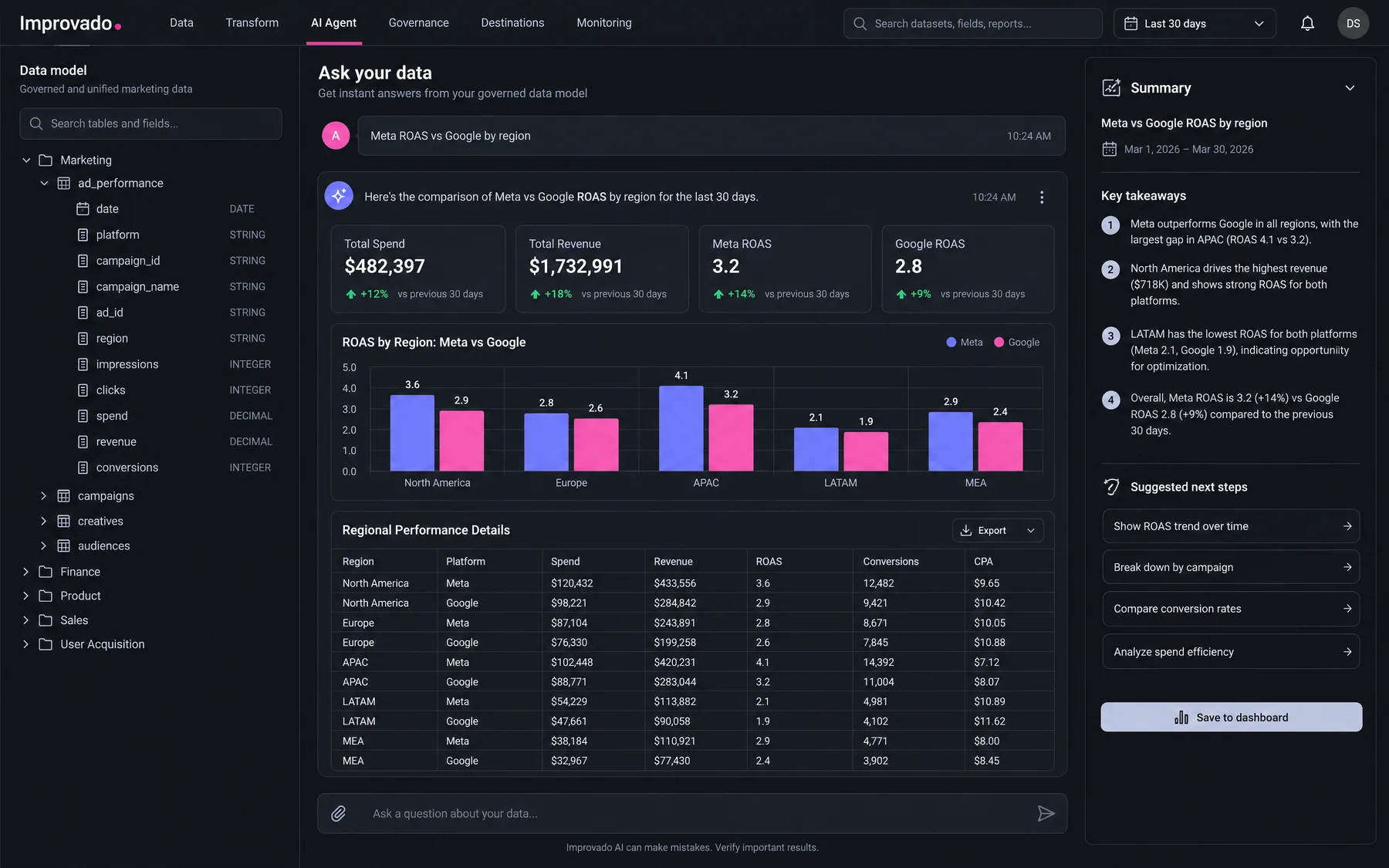Click the Suggested next steps icon
The image size is (1389, 868).
[1111, 487]
